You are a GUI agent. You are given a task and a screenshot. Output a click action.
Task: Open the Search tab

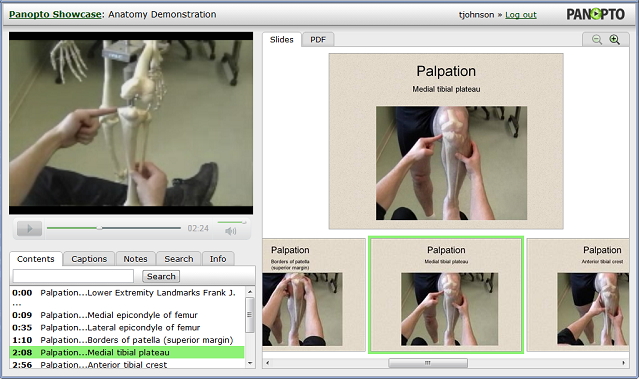(x=178, y=259)
